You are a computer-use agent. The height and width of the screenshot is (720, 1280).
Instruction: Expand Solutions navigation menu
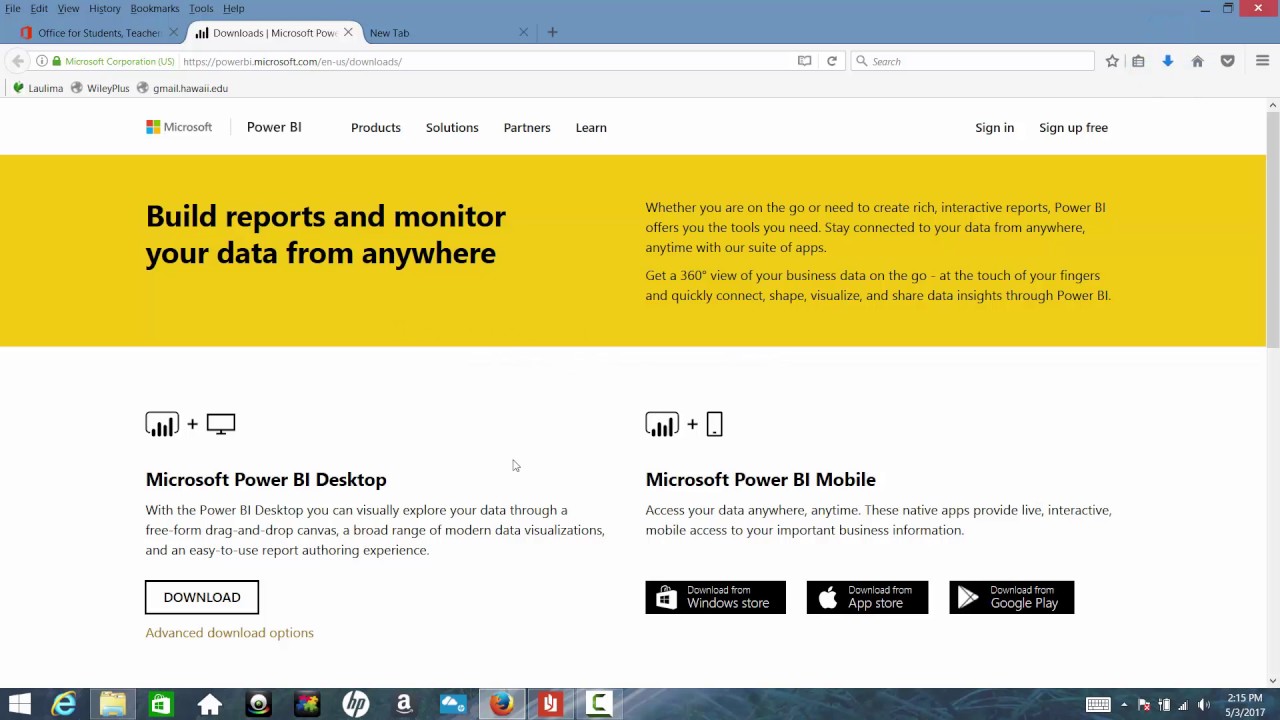coord(452,127)
